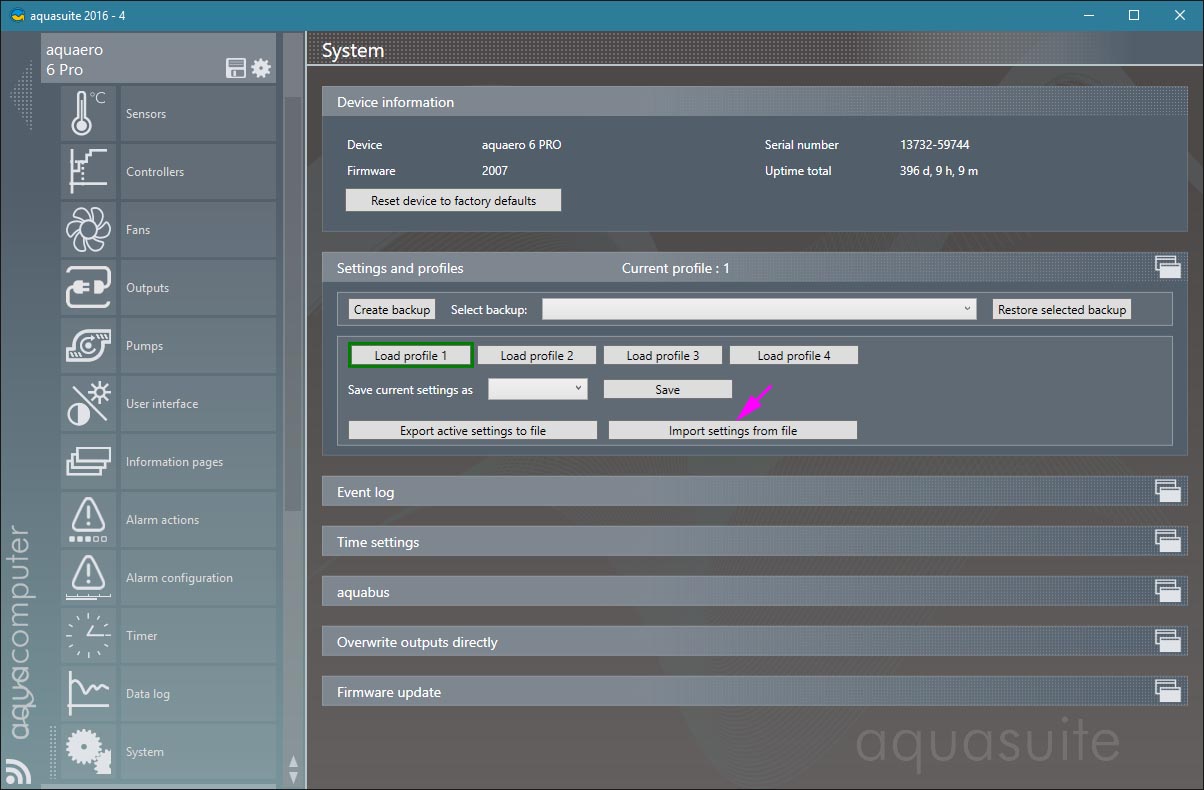The width and height of the screenshot is (1204, 790).
Task: Click the Outputs plug icon
Action: 89,288
